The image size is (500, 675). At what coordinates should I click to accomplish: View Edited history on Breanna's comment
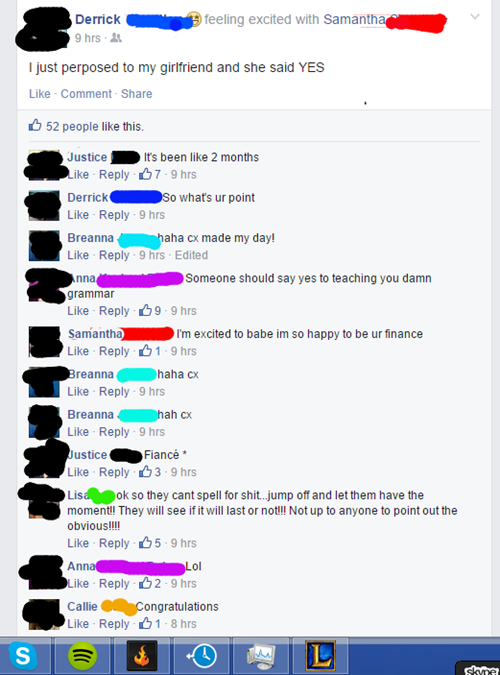tap(191, 255)
